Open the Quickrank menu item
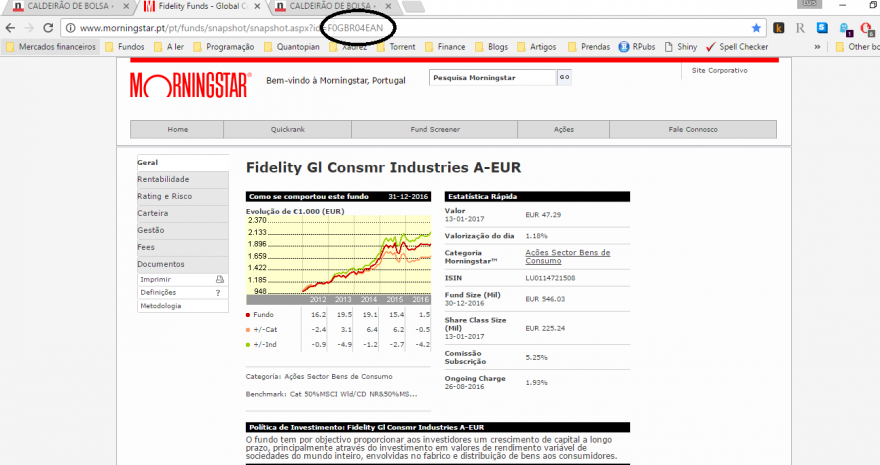880x465 pixels. (287, 129)
